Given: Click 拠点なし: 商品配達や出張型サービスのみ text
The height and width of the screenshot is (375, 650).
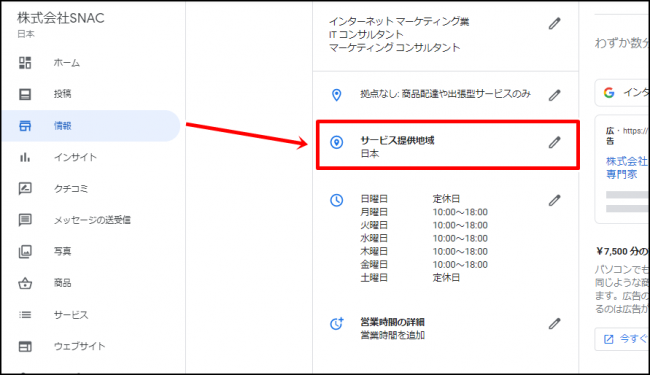Looking at the screenshot, I should 445,94.
